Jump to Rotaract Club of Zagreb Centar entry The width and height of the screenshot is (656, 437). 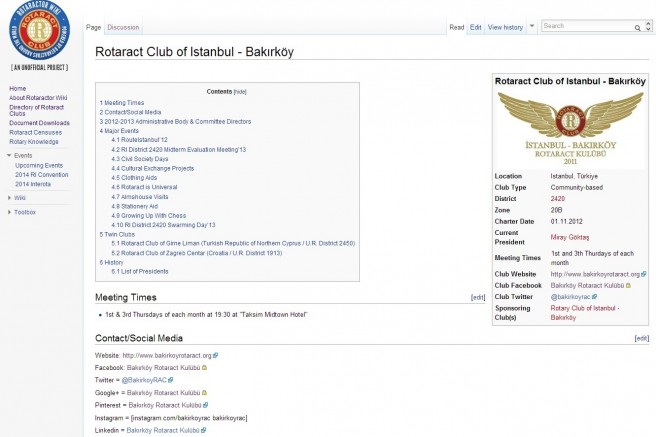tap(197, 253)
